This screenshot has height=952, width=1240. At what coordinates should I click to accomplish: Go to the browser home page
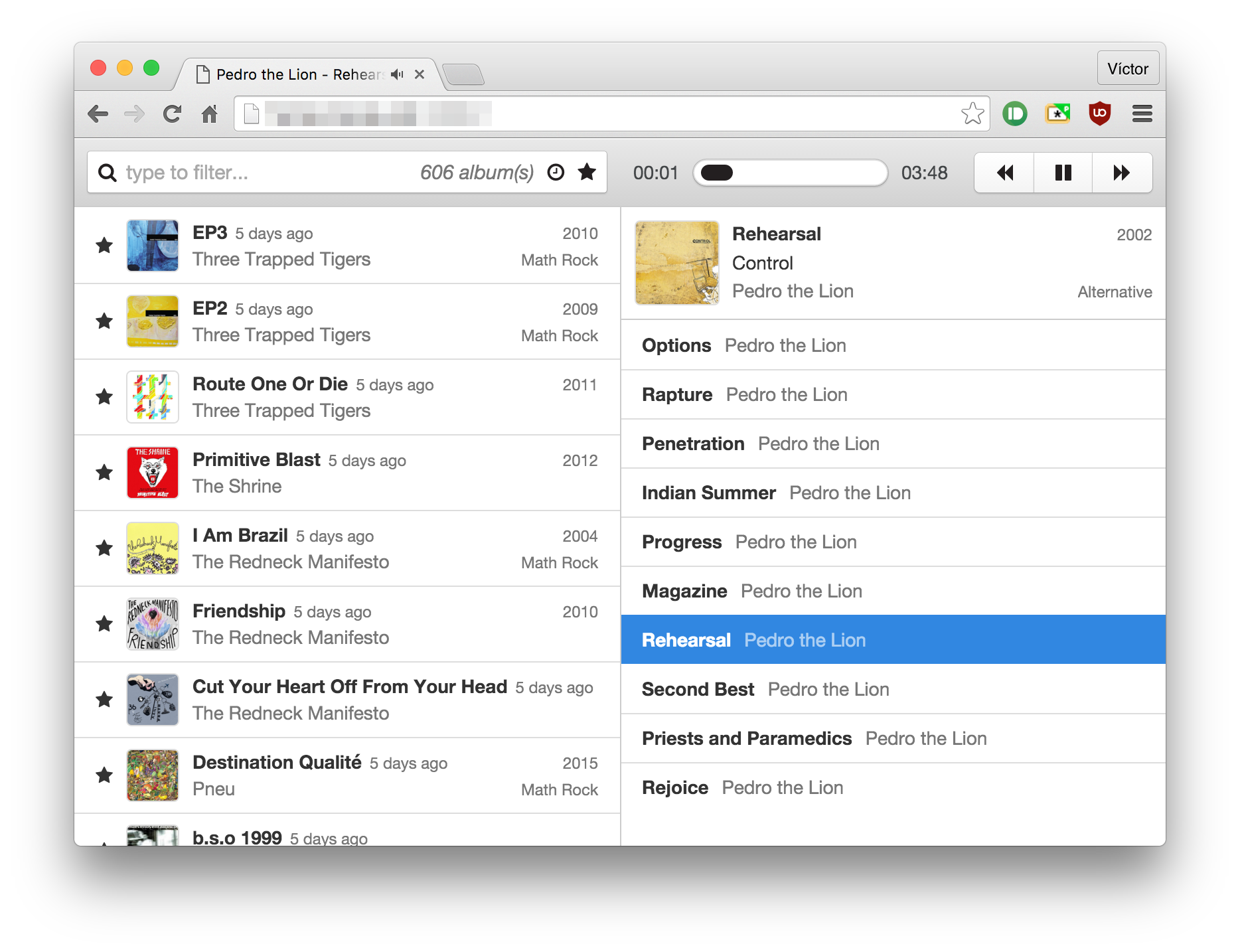(x=210, y=114)
